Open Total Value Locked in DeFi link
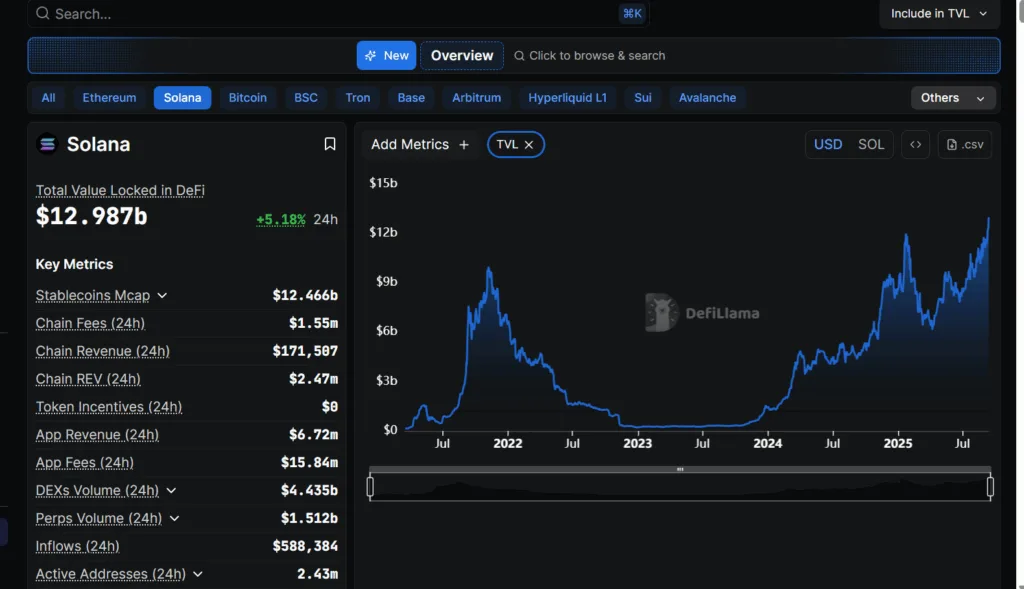Image resolution: width=1024 pixels, height=589 pixels. pos(120,190)
